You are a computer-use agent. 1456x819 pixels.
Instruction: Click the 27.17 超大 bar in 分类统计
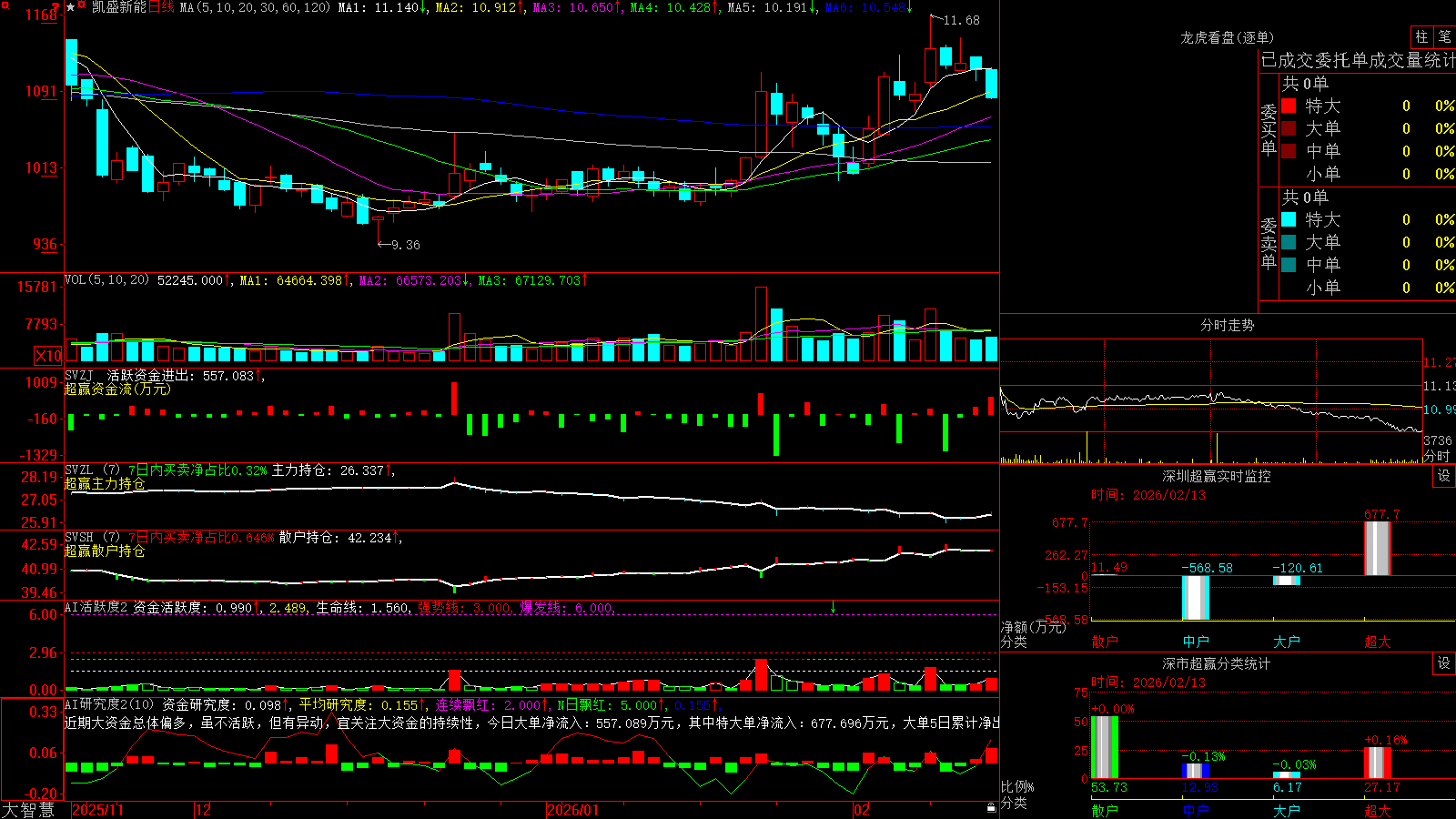pyautogui.click(x=1378, y=763)
